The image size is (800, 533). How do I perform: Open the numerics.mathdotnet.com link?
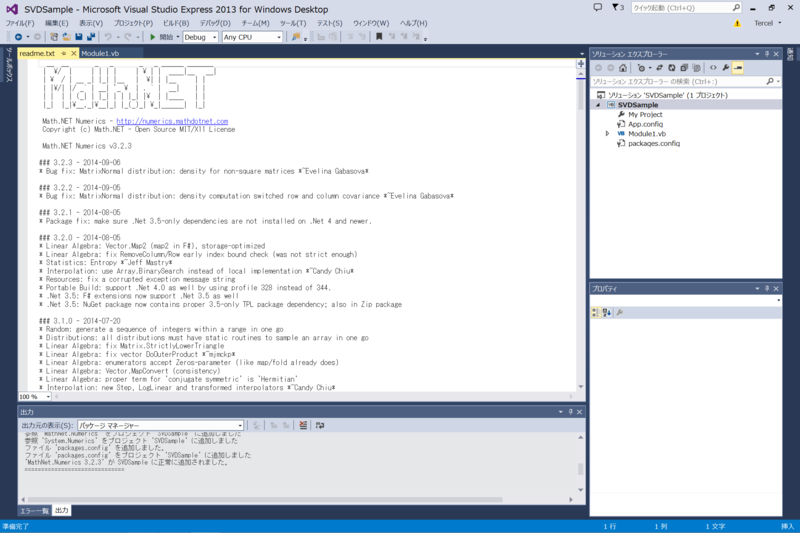(x=172, y=121)
